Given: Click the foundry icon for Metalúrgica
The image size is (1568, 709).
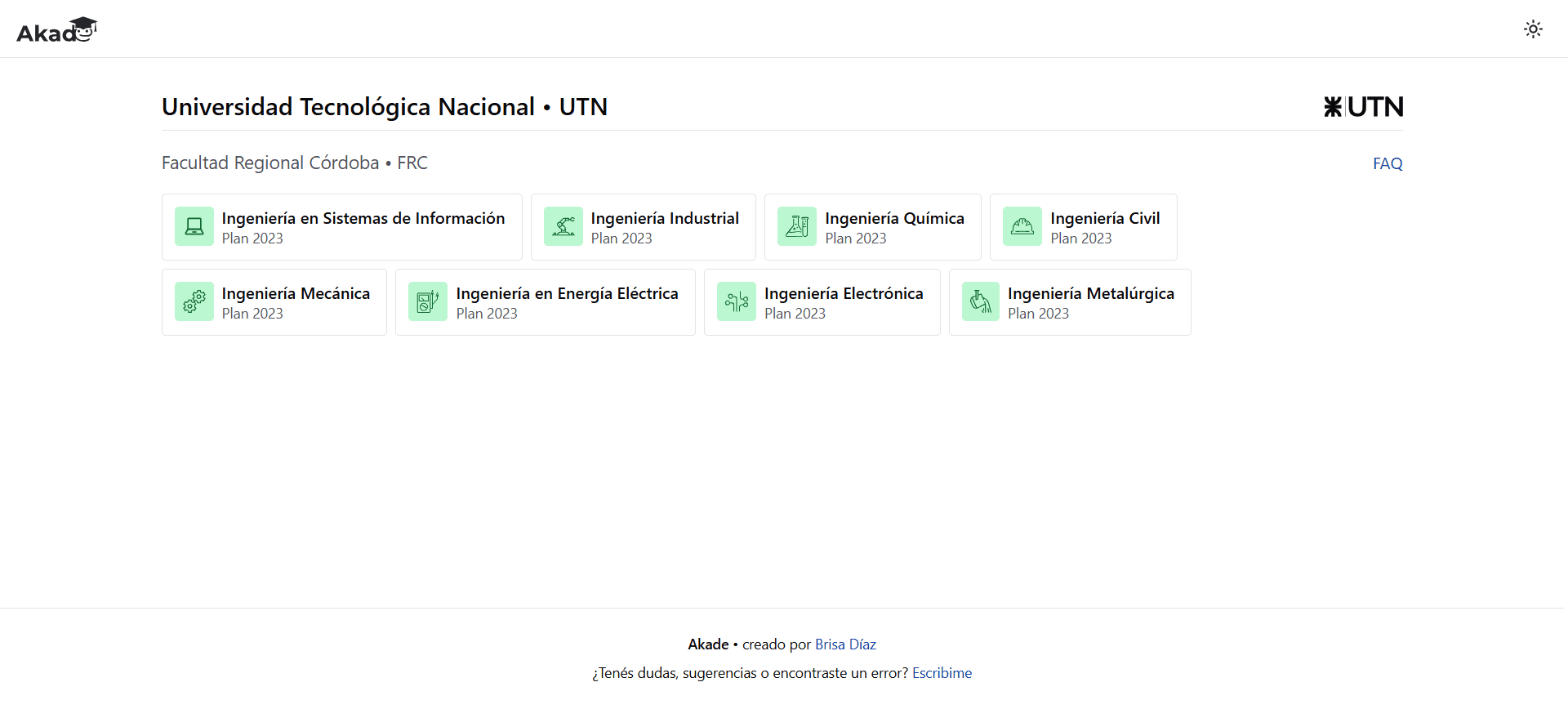Looking at the screenshot, I should (981, 301).
